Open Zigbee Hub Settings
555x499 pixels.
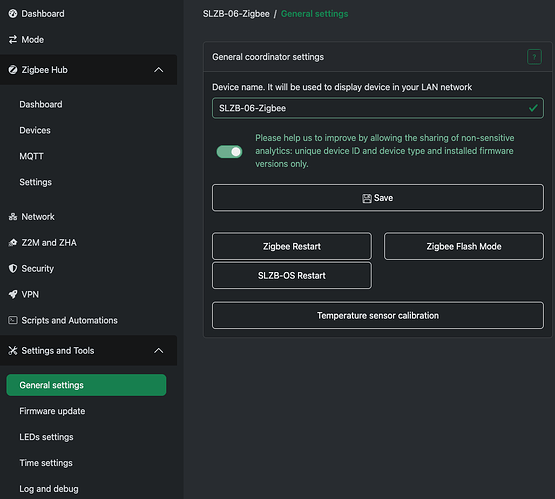(35, 182)
